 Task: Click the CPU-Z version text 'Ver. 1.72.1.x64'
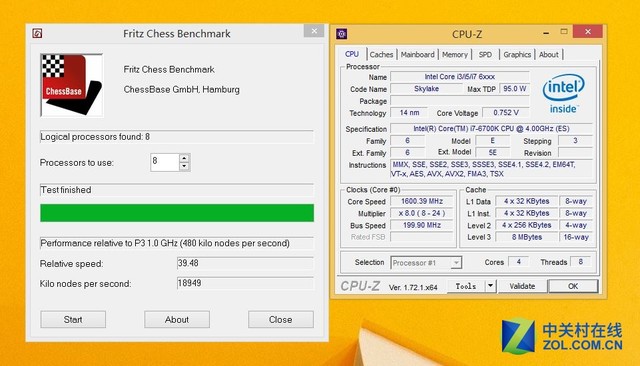(x=413, y=287)
